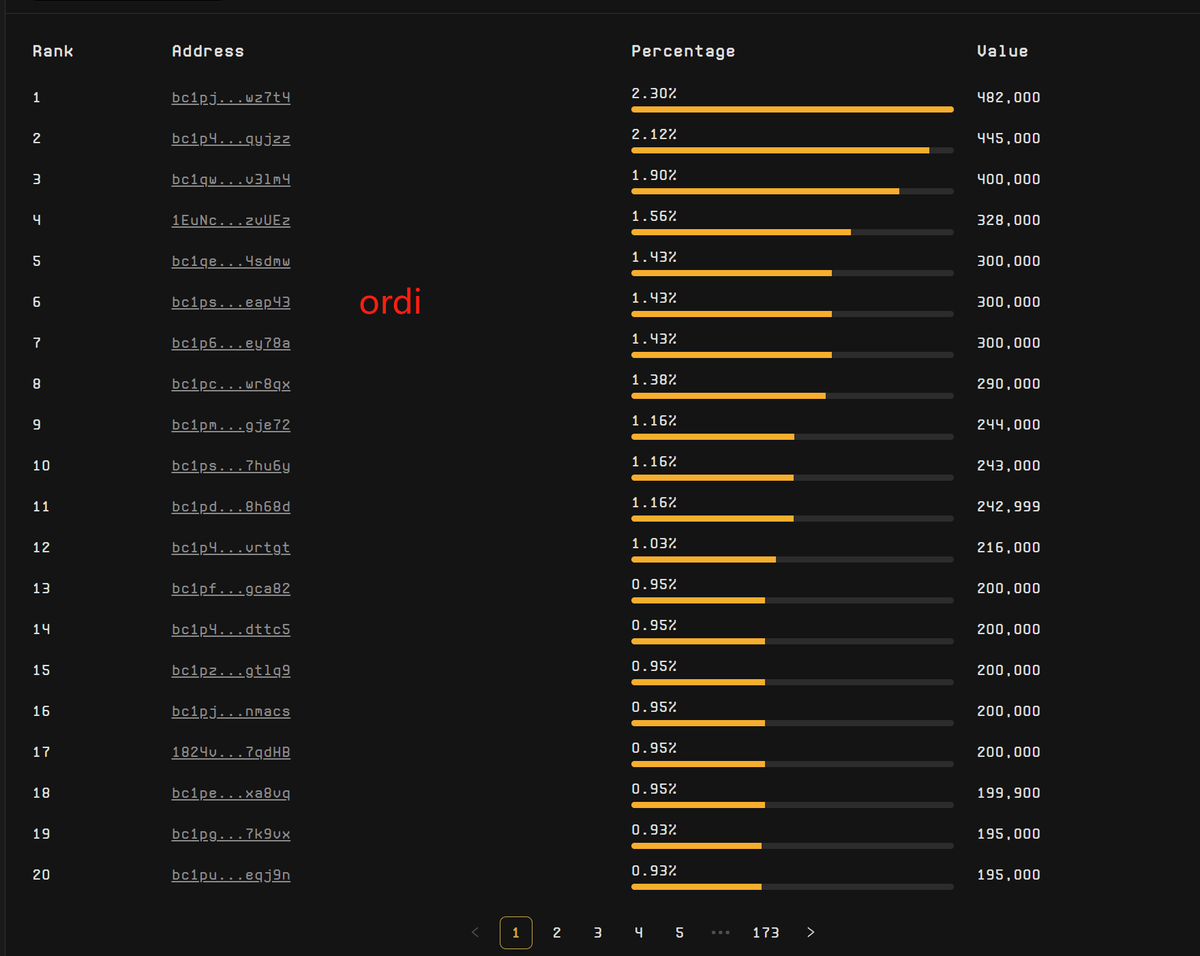Open address bc1p4...qyjzz
This screenshot has width=1200, height=956.
pos(231,139)
